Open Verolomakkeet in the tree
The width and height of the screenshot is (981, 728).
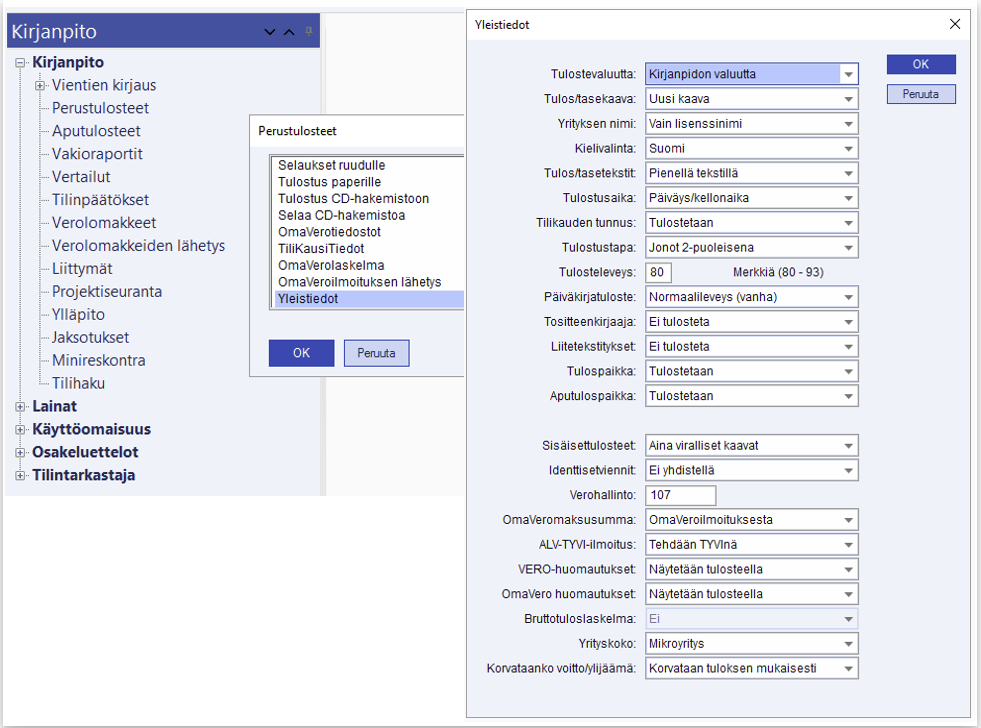coord(104,223)
